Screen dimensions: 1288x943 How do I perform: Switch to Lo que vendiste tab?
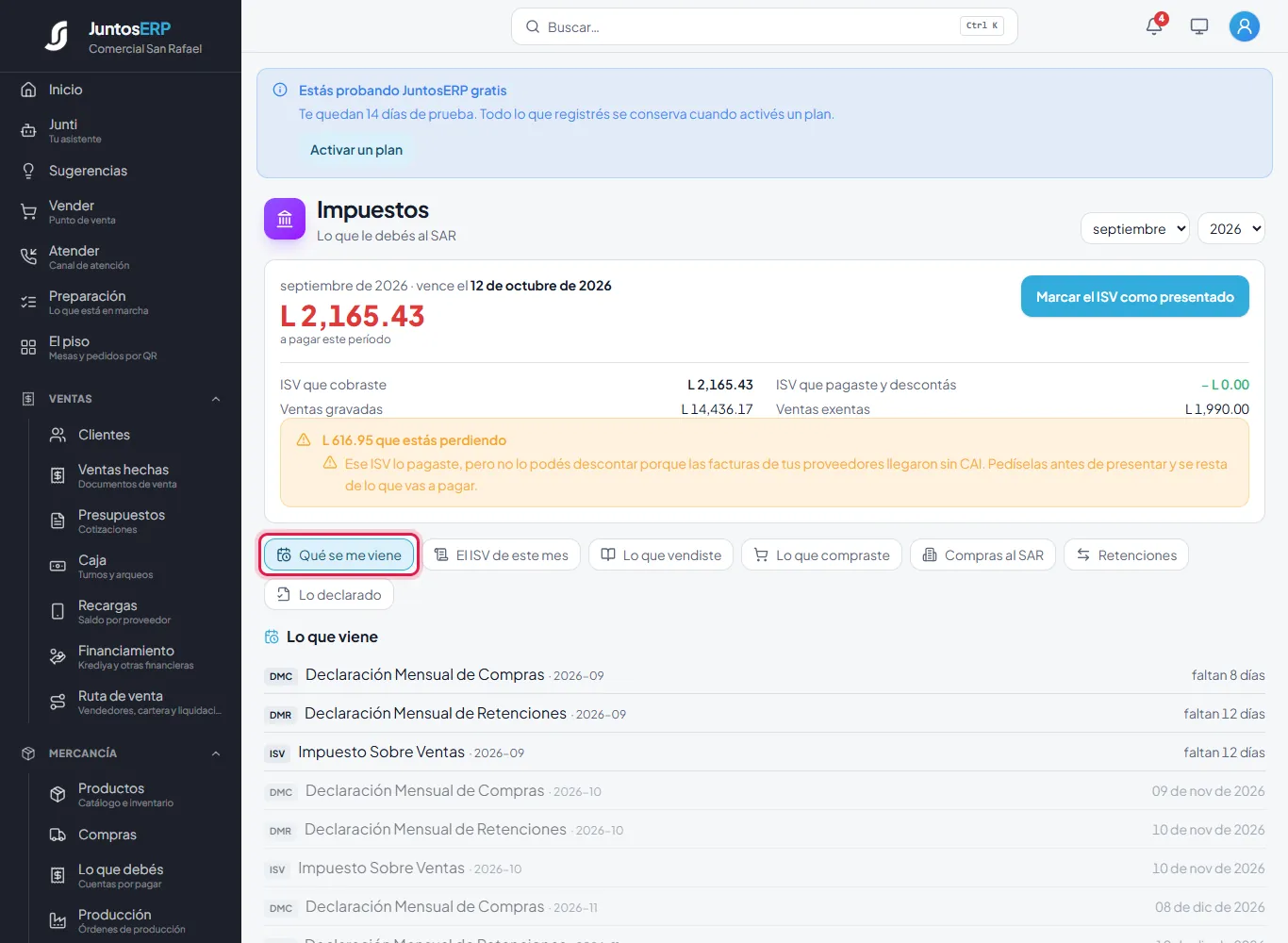[661, 554]
